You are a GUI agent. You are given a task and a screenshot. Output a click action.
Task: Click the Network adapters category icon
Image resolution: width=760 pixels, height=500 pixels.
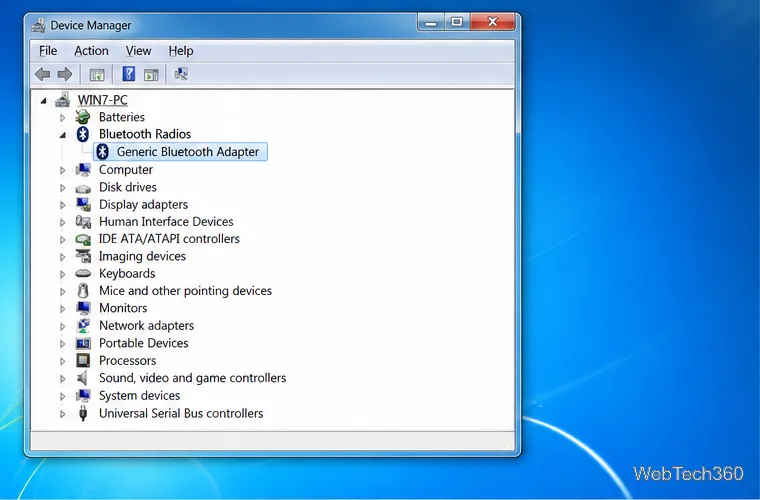tap(83, 326)
